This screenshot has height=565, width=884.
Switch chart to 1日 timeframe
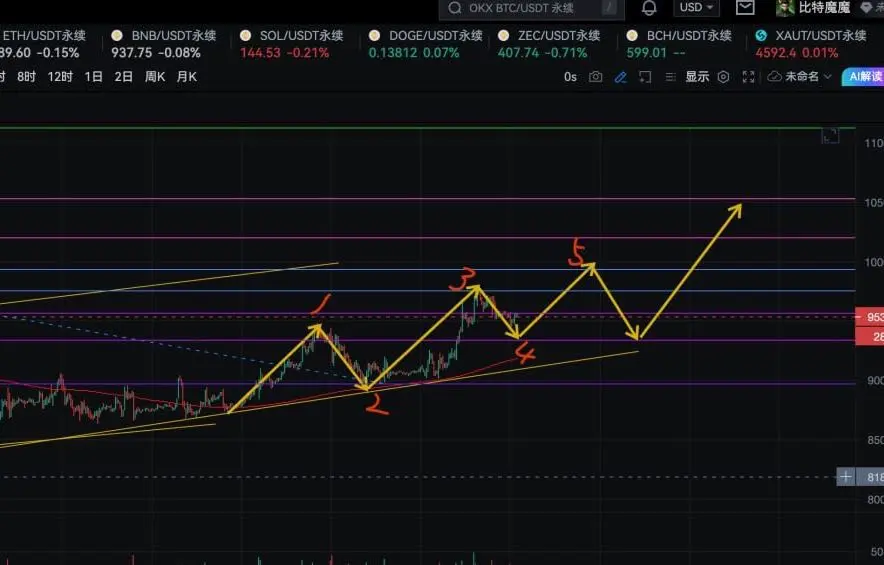[94, 77]
